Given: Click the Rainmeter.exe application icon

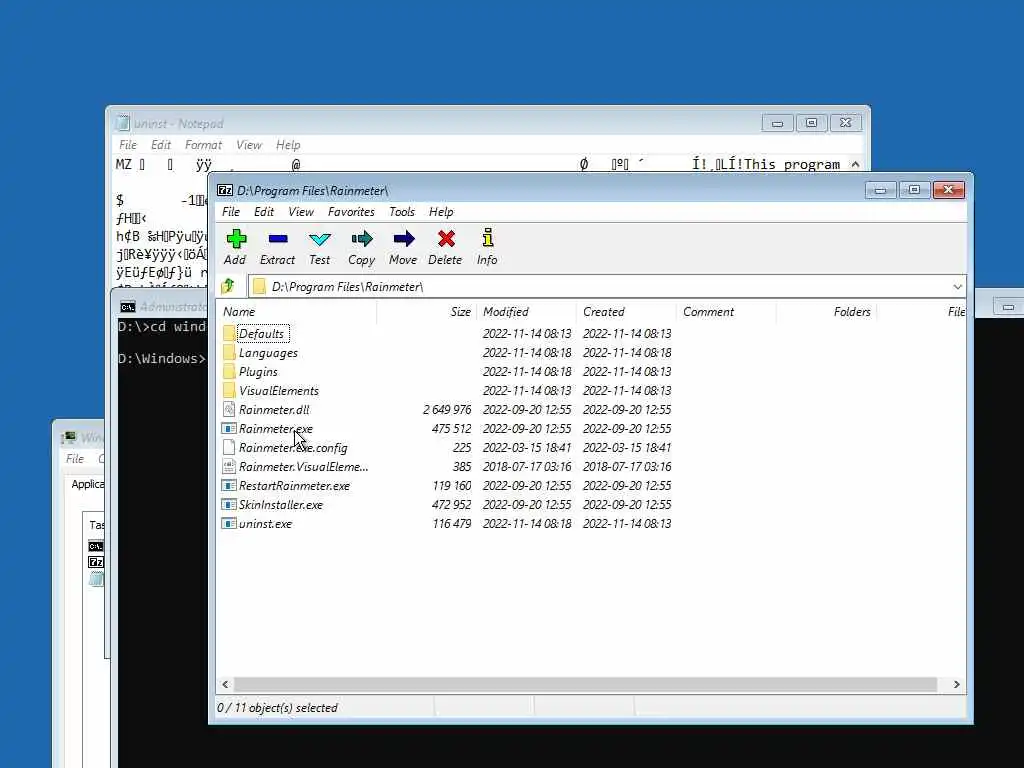Looking at the screenshot, I should (229, 428).
